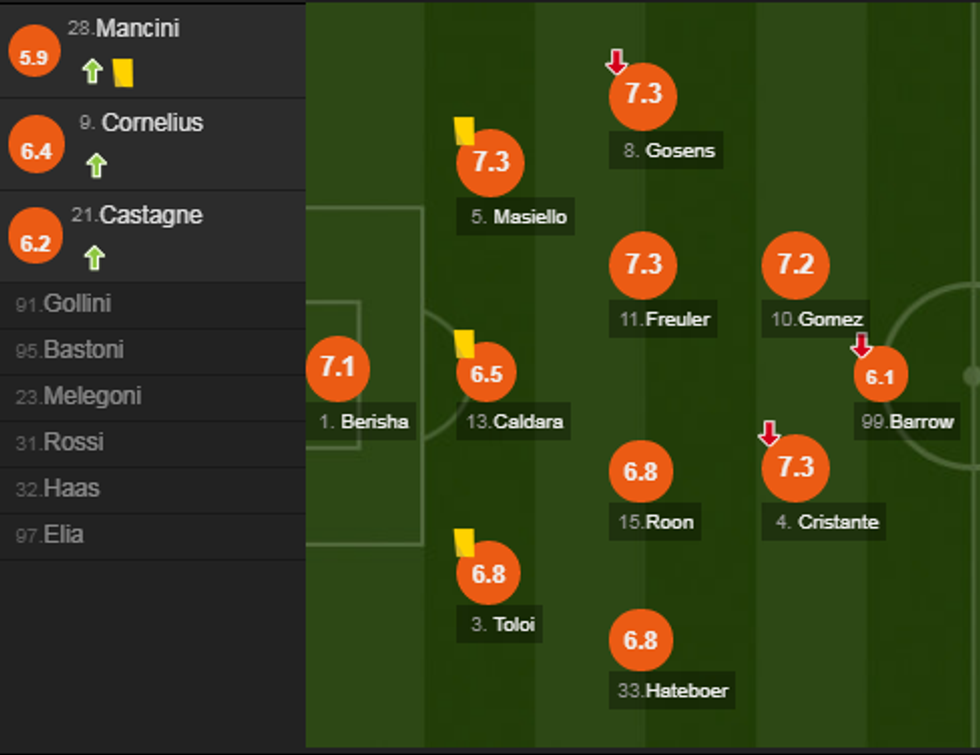980x755 pixels.
Task: Click Mancini's green substitution arrow
Action: (92, 71)
